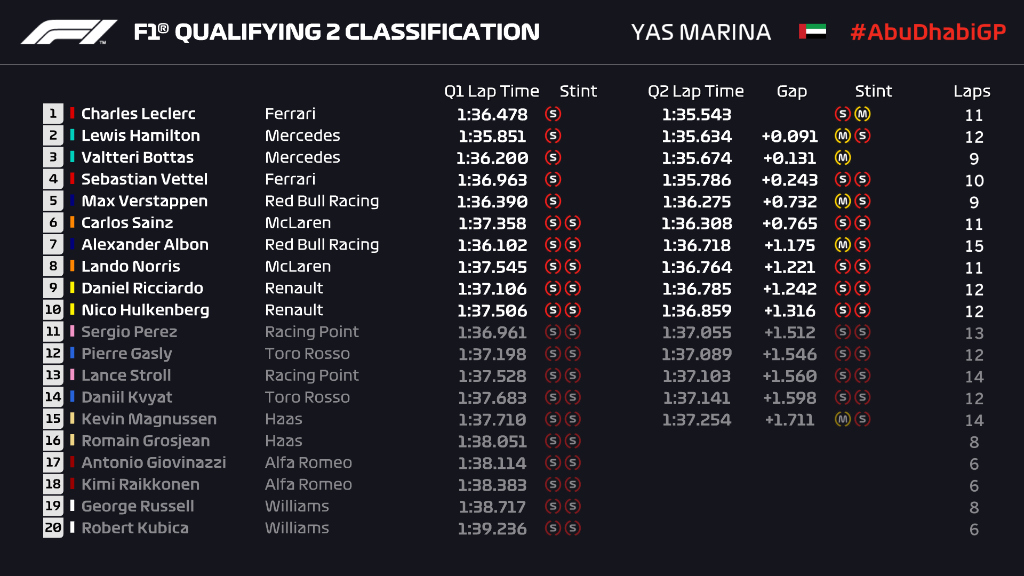Select driver name Charles Leclerc
The height and width of the screenshot is (576, 1024).
[x=138, y=114]
